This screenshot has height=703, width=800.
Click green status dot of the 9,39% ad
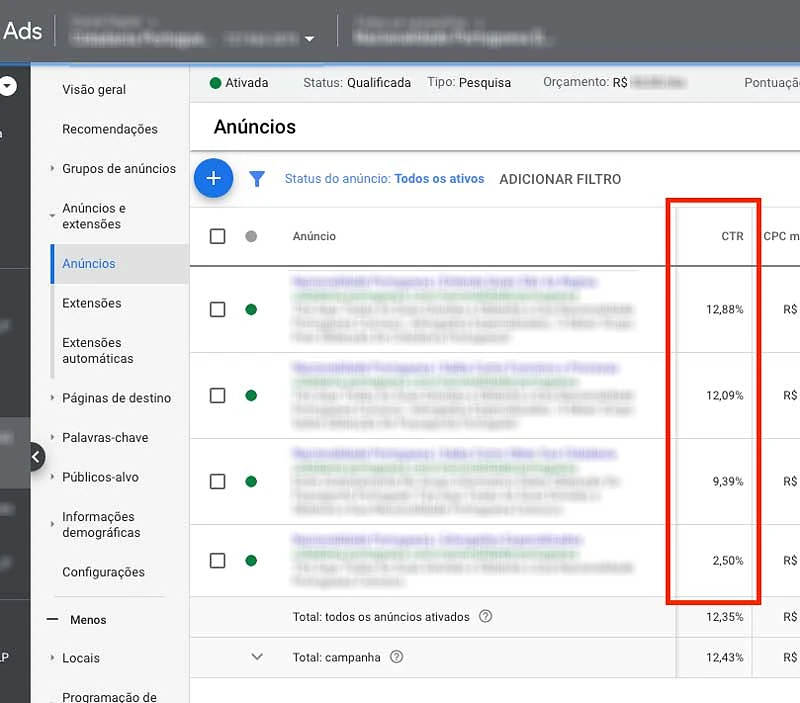coord(251,481)
